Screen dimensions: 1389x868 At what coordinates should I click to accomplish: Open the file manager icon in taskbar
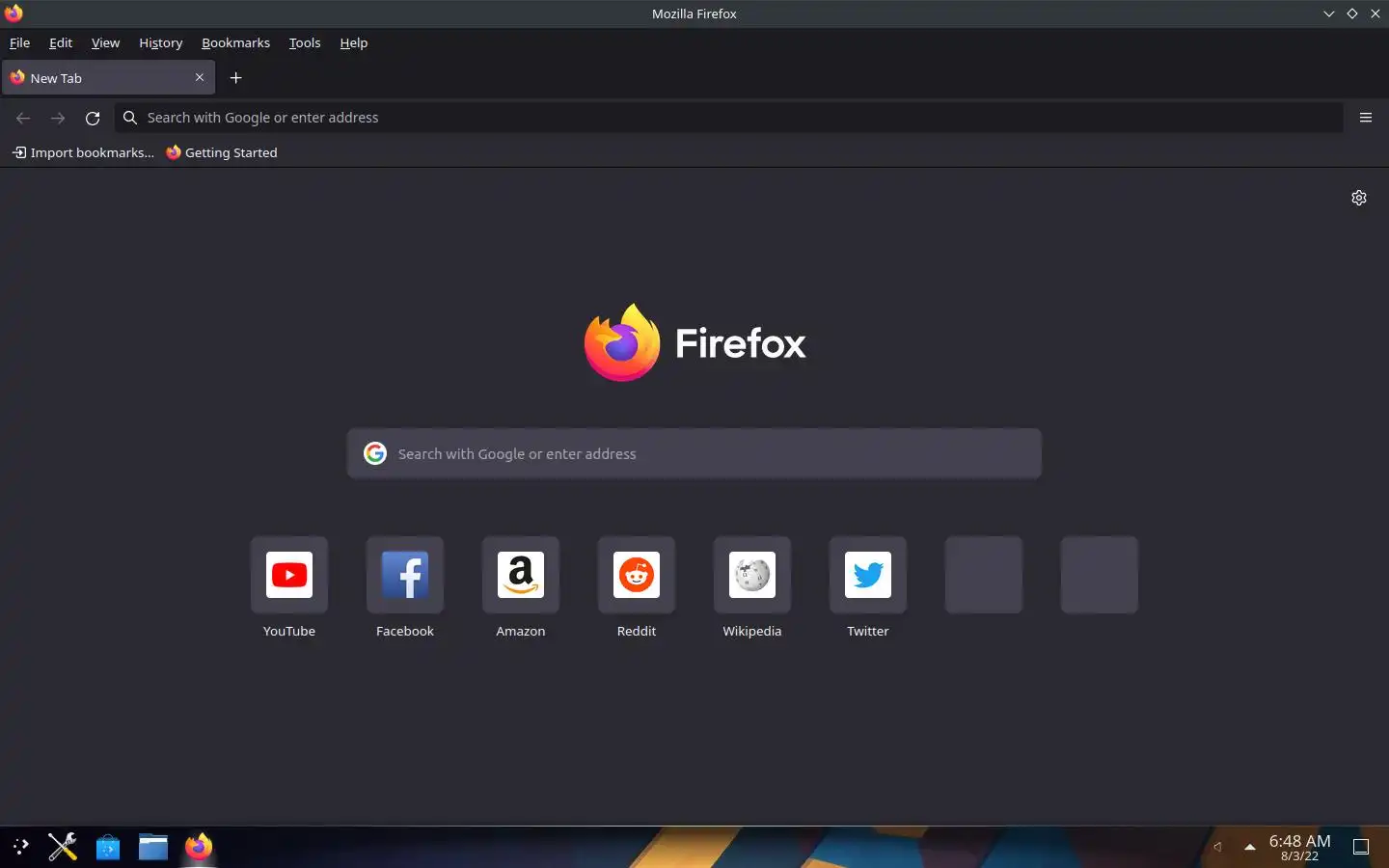click(x=153, y=847)
